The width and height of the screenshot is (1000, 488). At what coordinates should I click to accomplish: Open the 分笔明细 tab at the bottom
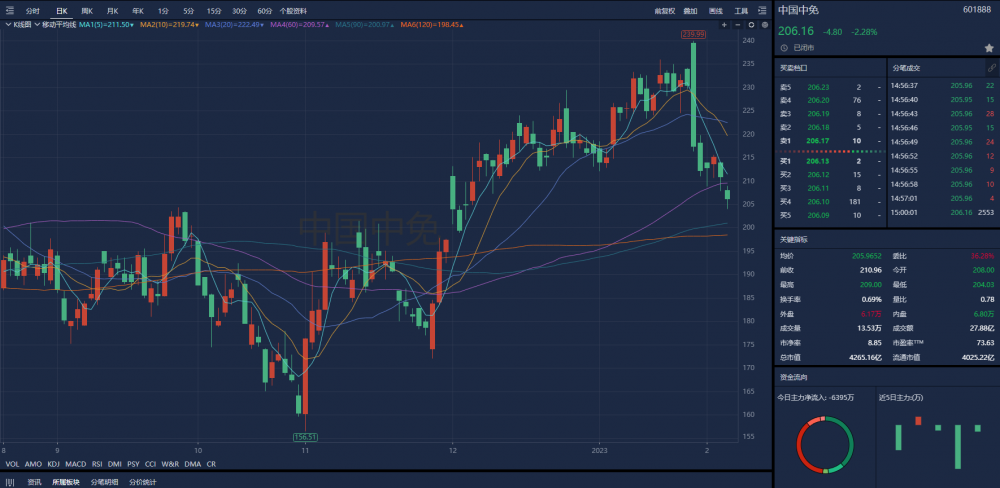point(104,481)
